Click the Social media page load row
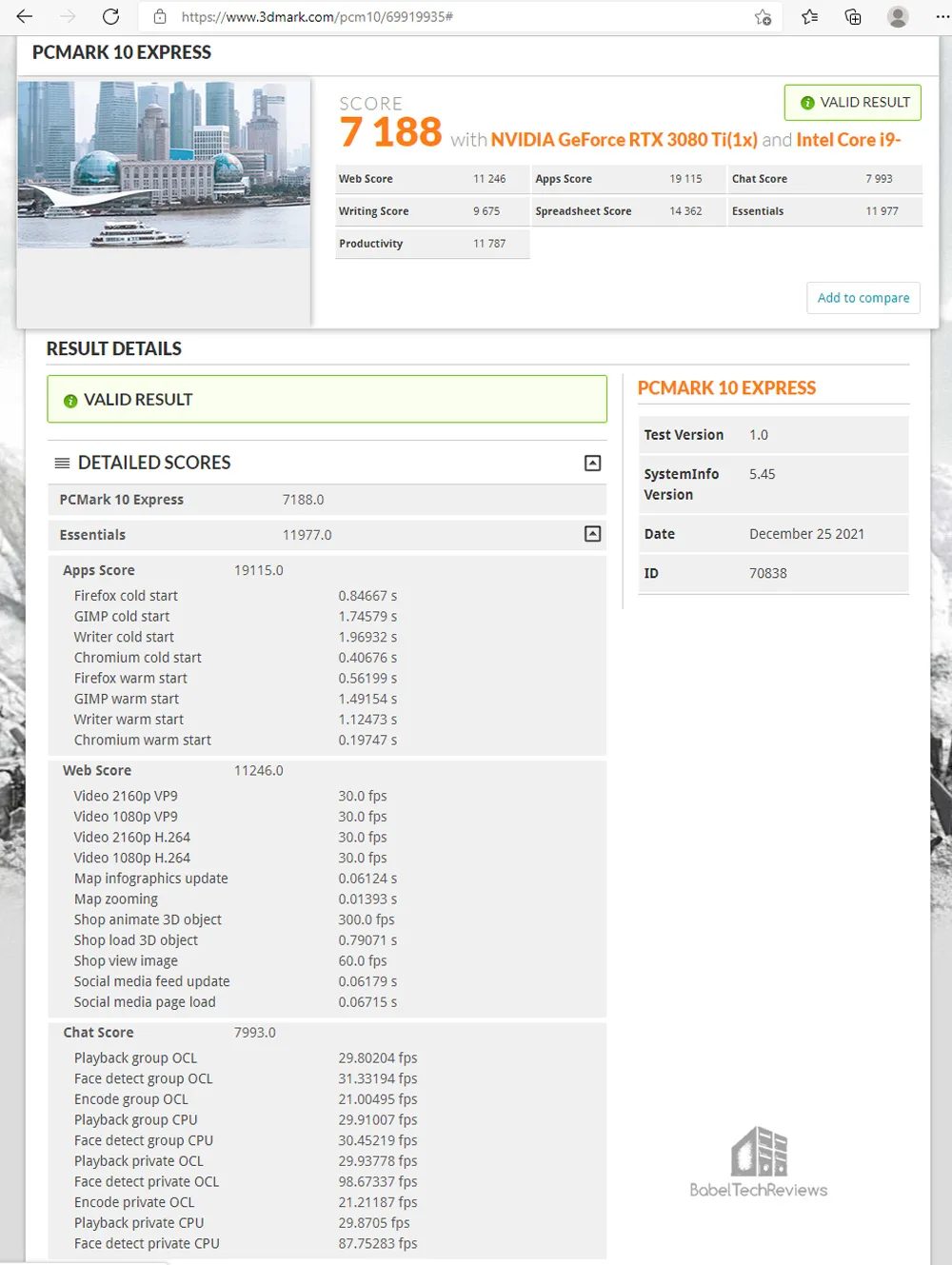Screen dimensions: 952x1265 pos(327,1002)
